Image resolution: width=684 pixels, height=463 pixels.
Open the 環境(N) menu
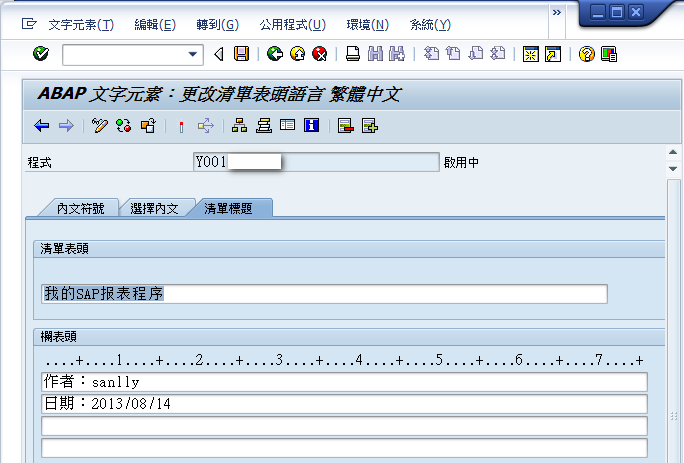click(x=367, y=25)
